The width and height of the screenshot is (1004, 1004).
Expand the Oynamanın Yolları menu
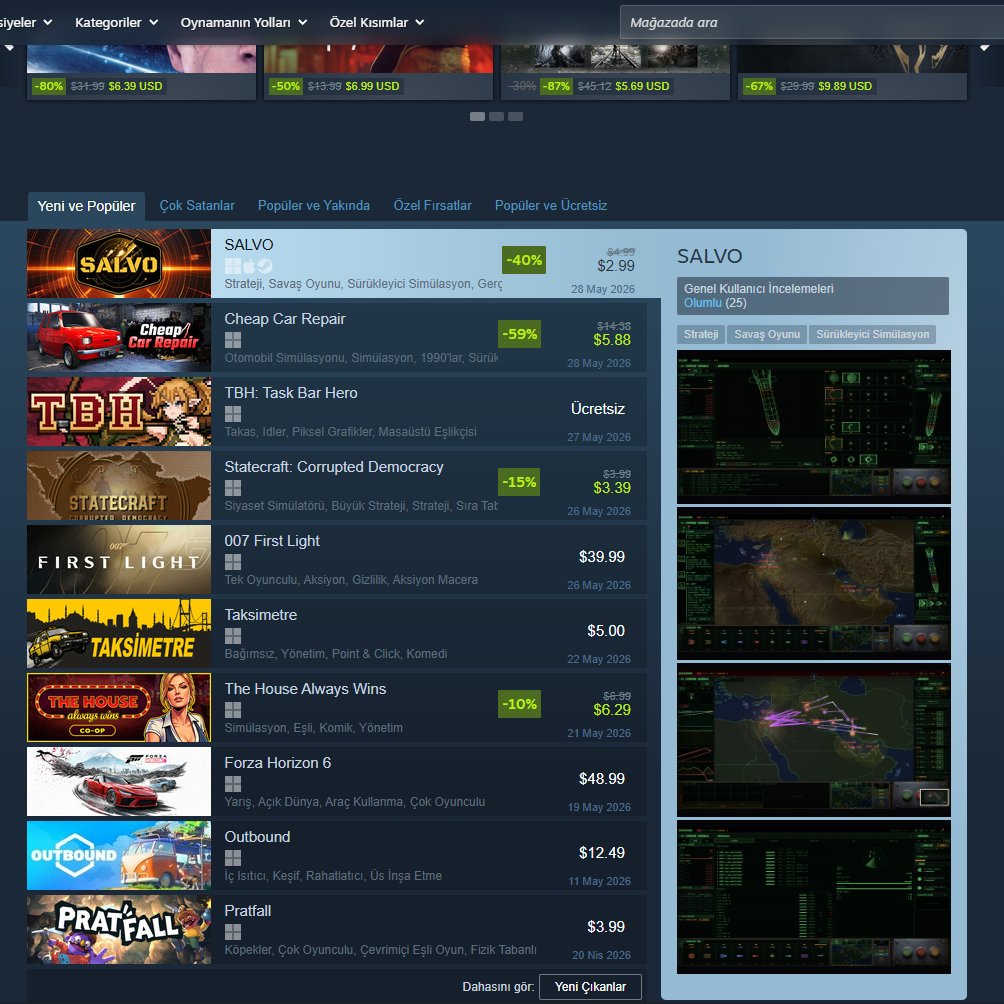[x=244, y=22]
